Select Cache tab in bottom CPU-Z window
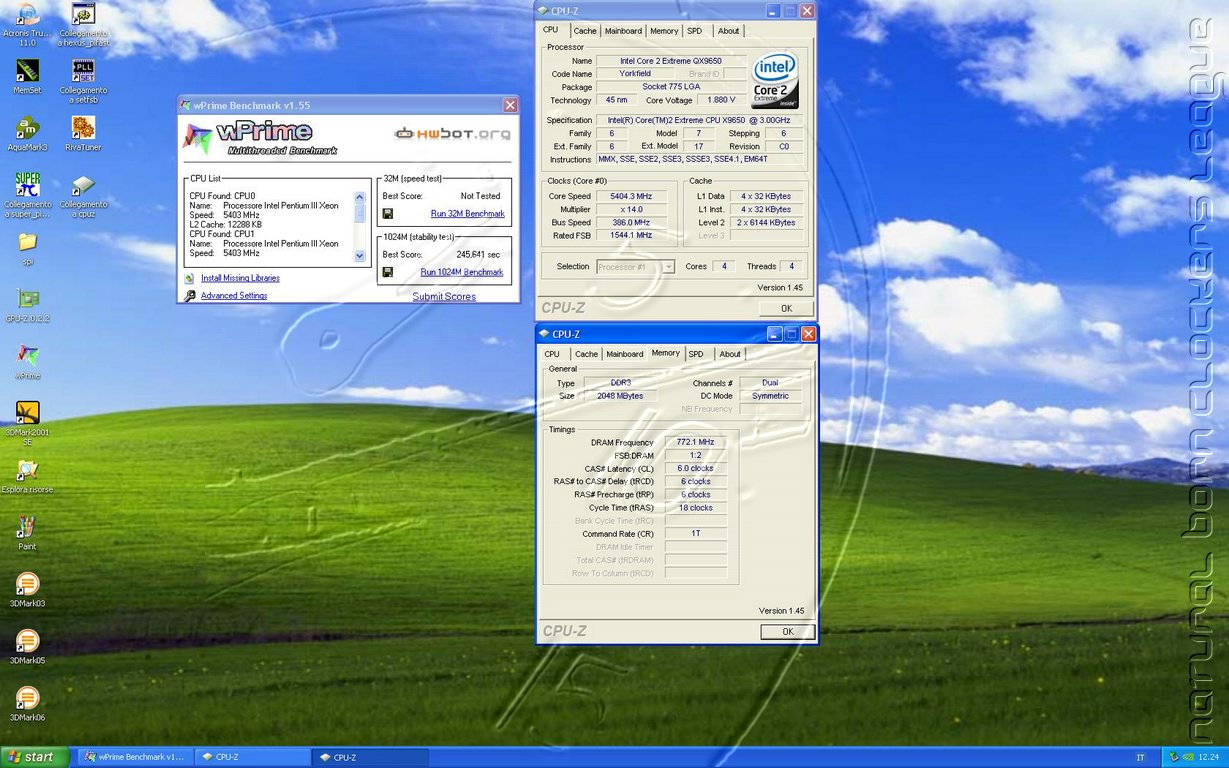This screenshot has height=768, width=1229. pos(586,354)
